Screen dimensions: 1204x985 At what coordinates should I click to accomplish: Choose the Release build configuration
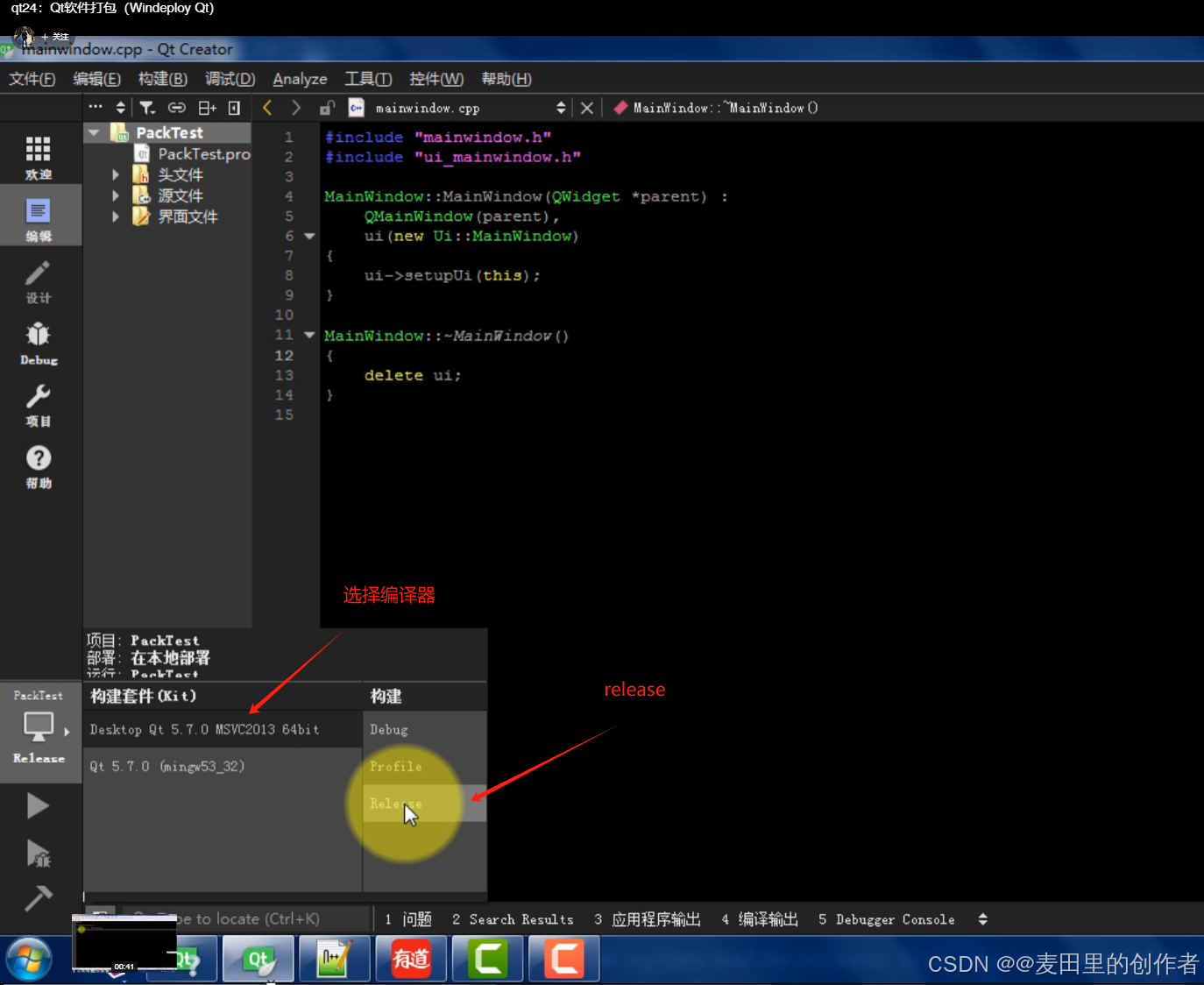click(x=425, y=803)
